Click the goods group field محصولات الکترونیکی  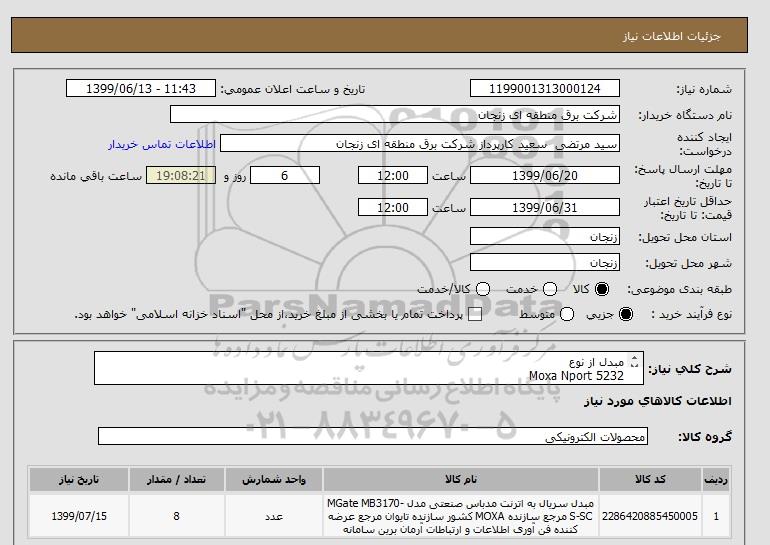(373, 436)
